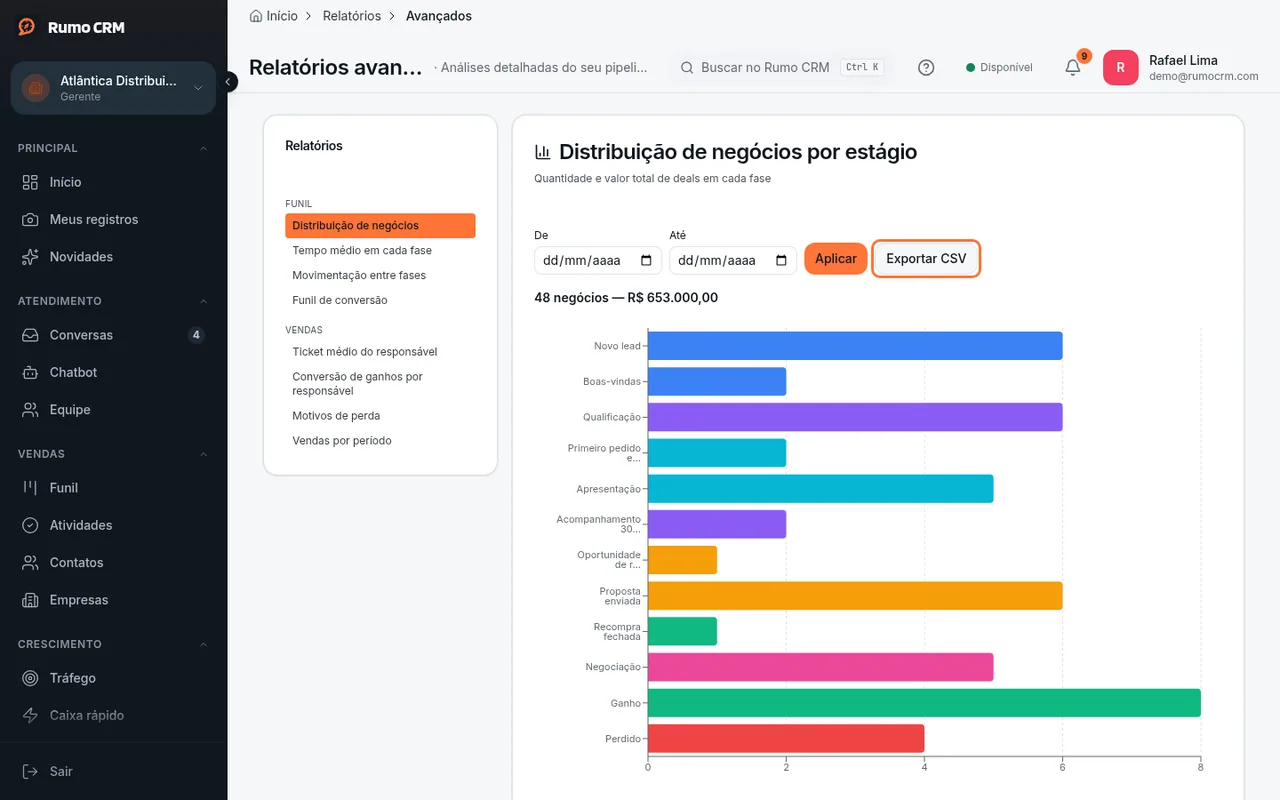Select the Vendas por período report
Image resolution: width=1280 pixels, height=800 pixels.
[x=380, y=441]
